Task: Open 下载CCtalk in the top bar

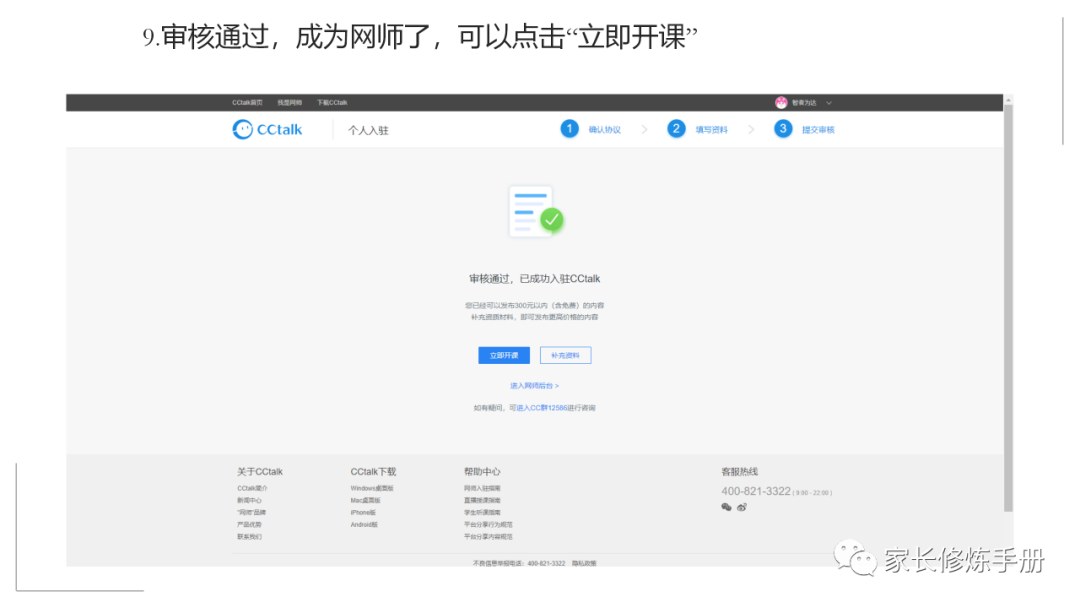Action: pyautogui.click(x=332, y=103)
